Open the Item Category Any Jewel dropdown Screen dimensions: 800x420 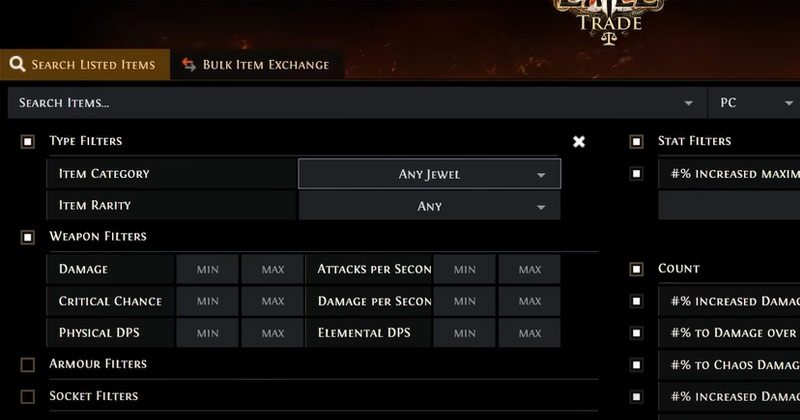pyautogui.click(x=429, y=174)
